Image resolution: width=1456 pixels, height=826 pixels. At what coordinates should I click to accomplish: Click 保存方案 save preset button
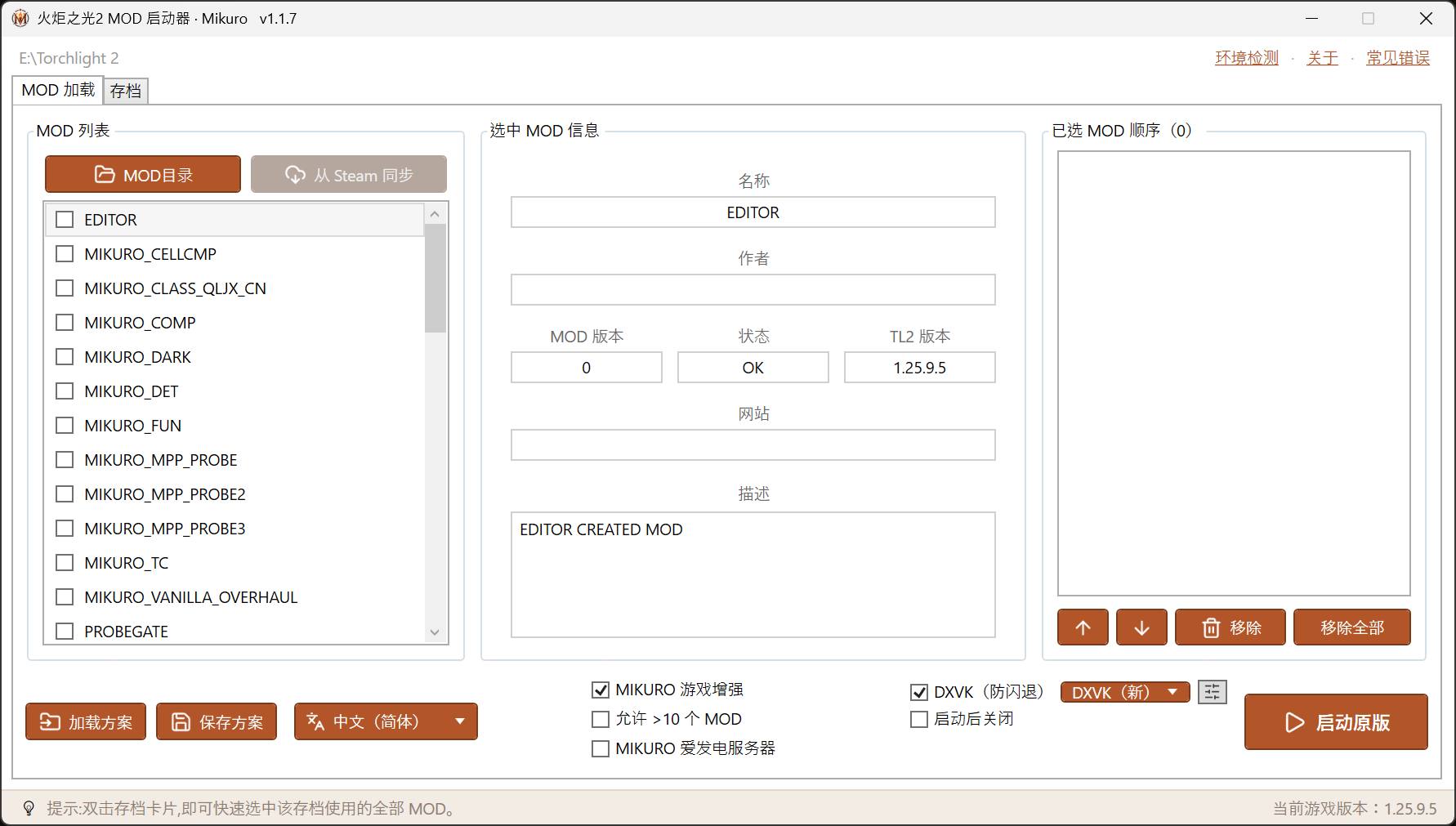click(217, 721)
